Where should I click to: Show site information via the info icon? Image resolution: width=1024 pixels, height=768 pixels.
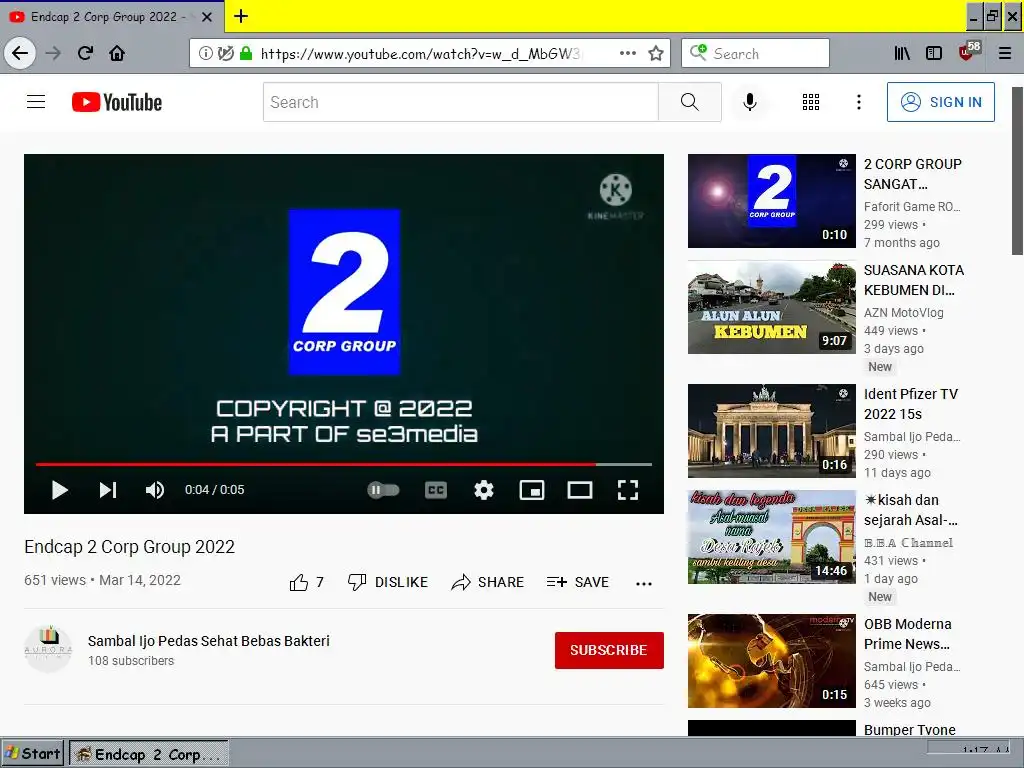tap(205, 53)
